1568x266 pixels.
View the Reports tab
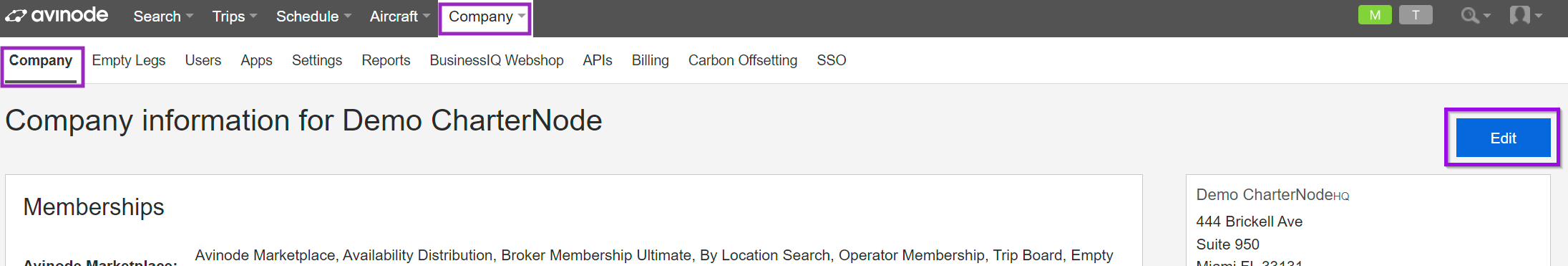(386, 60)
